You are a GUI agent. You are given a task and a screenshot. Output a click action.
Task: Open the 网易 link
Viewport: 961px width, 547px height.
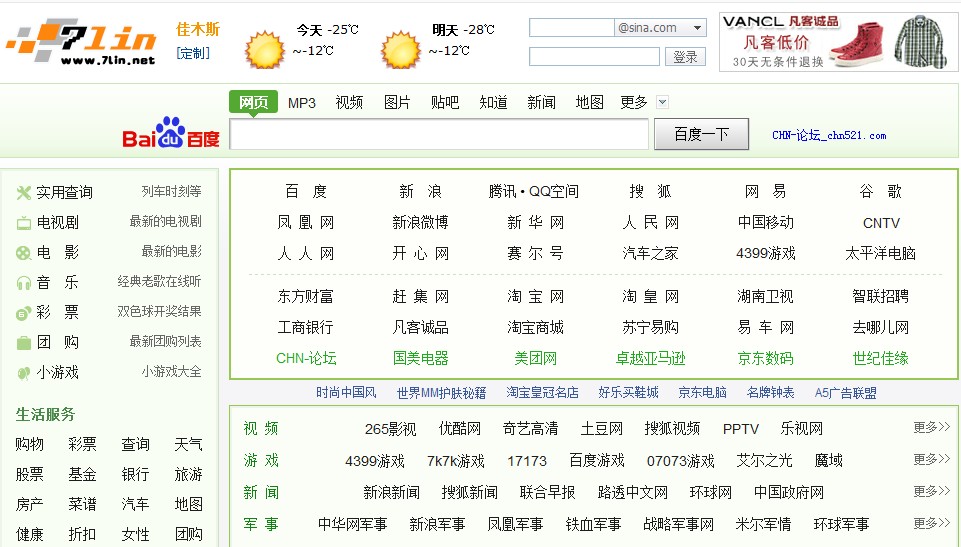click(x=765, y=192)
